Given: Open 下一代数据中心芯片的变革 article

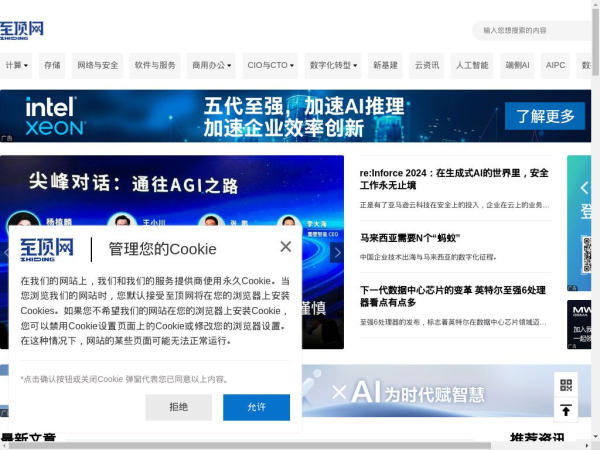Looking at the screenshot, I should 453,296.
